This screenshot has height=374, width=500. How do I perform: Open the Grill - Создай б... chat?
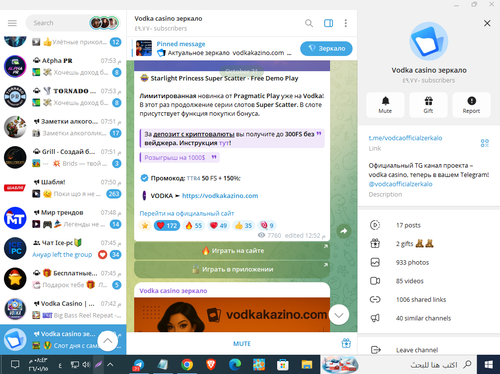[63, 157]
